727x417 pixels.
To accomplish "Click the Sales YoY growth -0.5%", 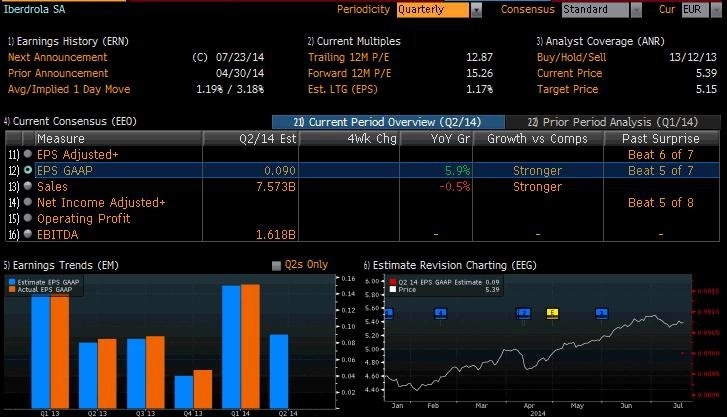I will tap(454, 186).
